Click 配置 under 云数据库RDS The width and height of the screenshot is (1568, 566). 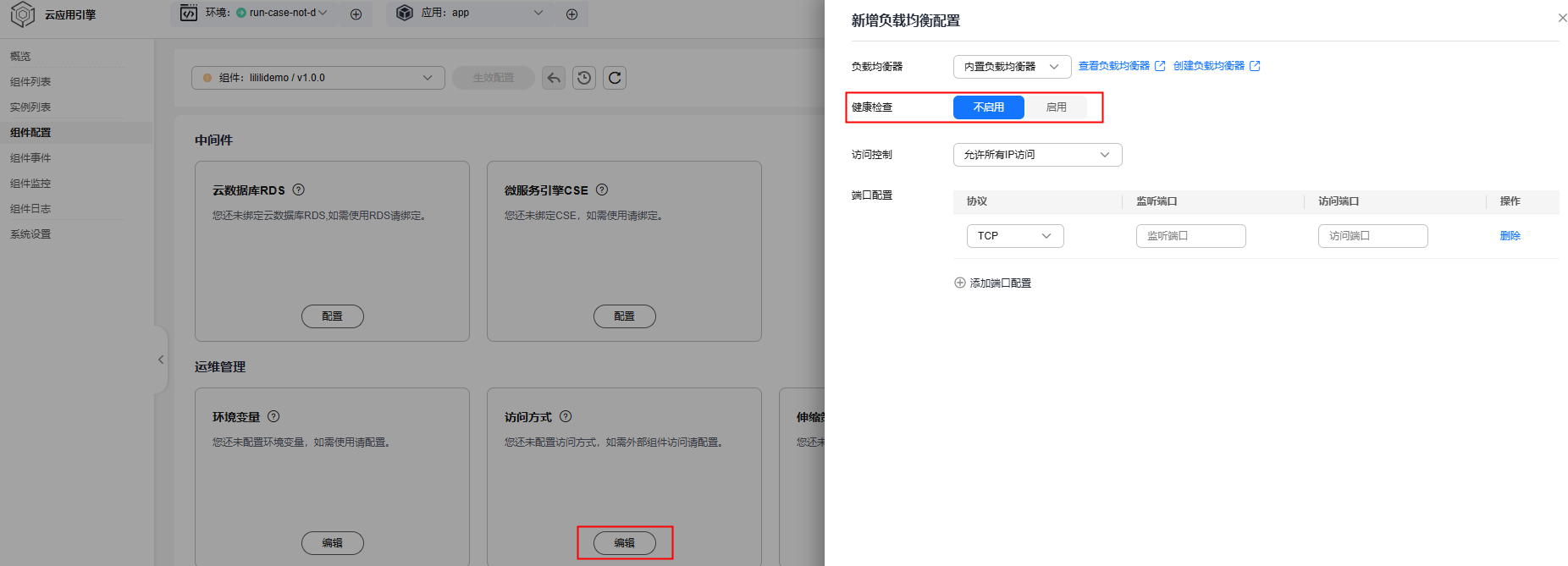[332, 316]
